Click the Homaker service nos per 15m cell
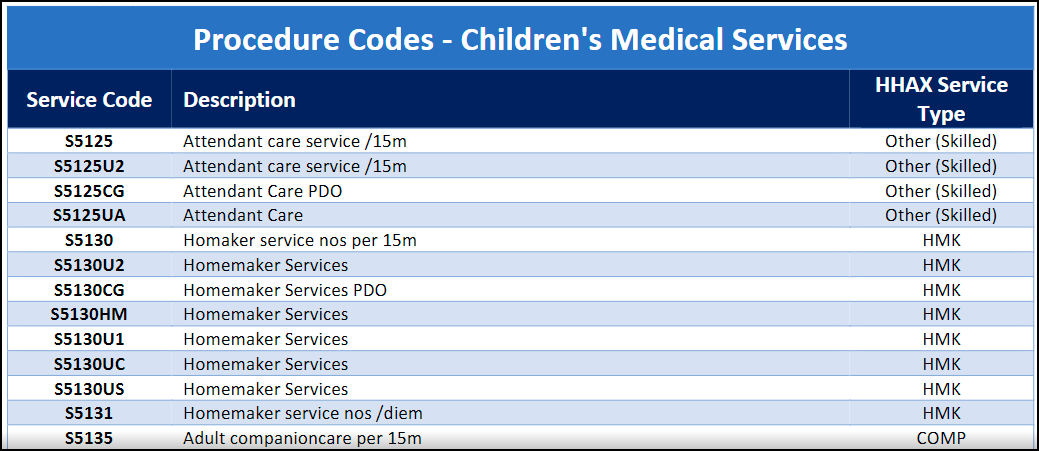Viewport: 1039px width, 451px height. [299, 240]
